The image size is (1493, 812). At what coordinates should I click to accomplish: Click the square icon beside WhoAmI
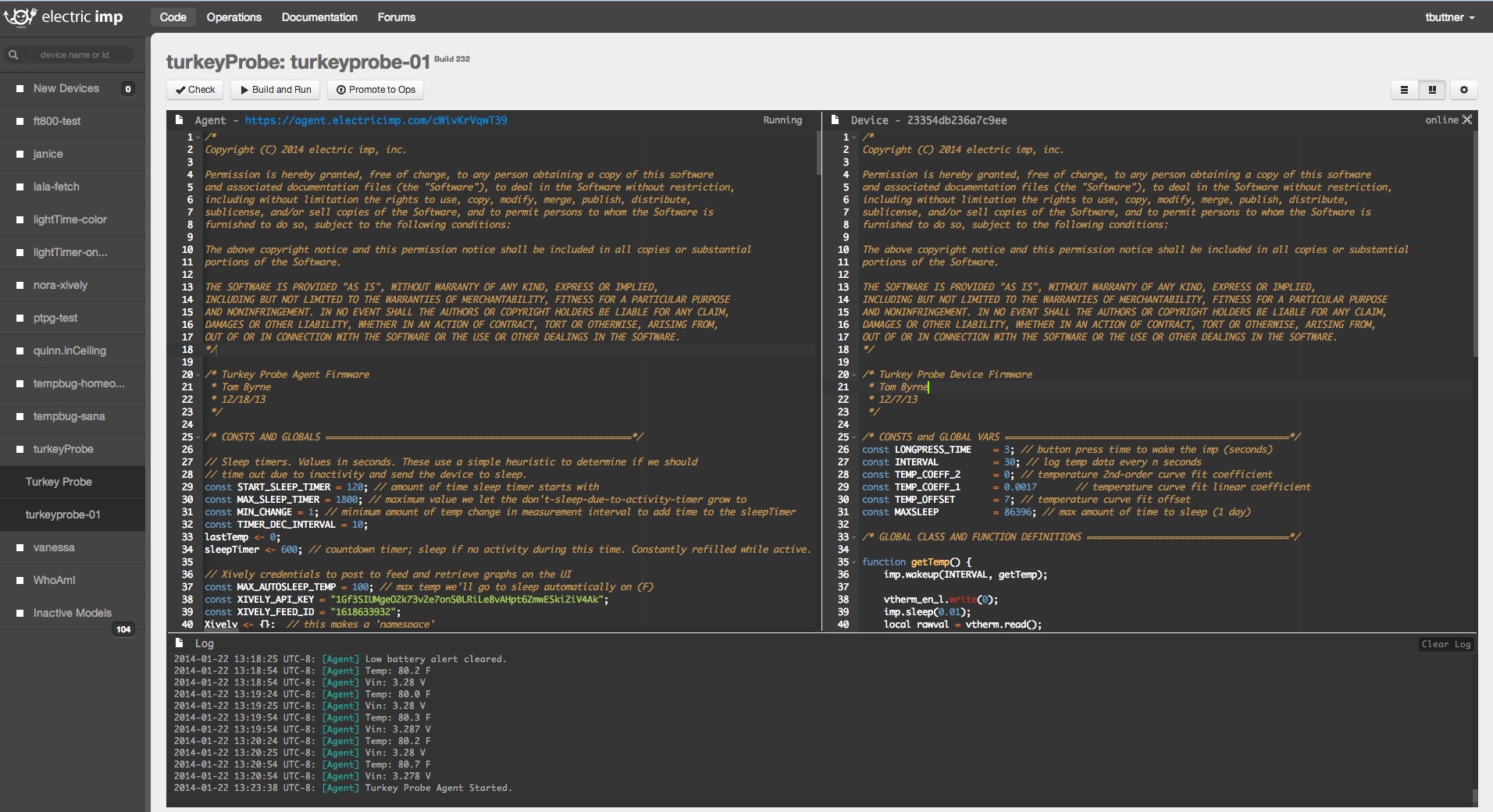click(x=20, y=581)
